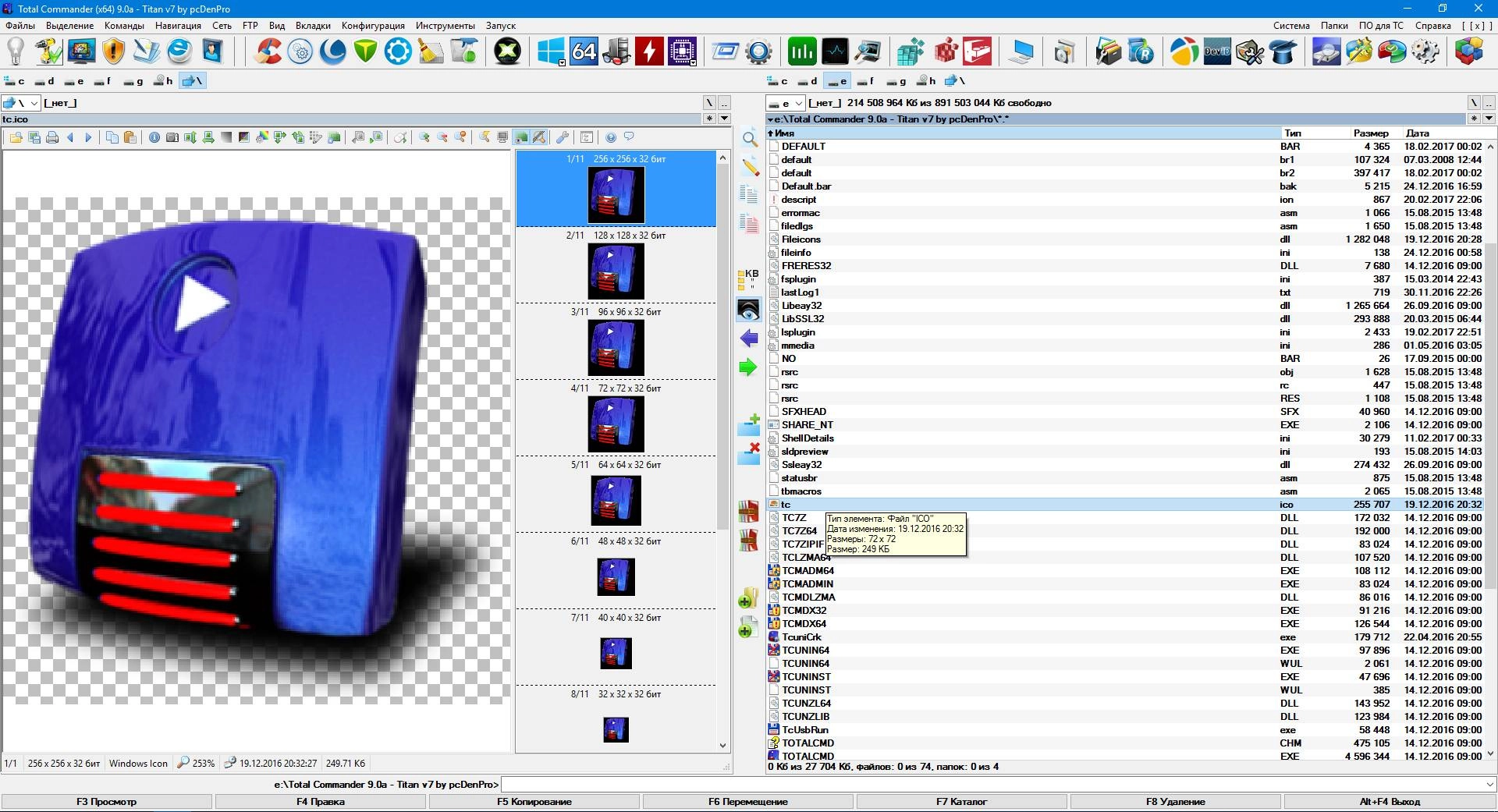
Task: Switch left panel to drive c
Action: point(14,81)
